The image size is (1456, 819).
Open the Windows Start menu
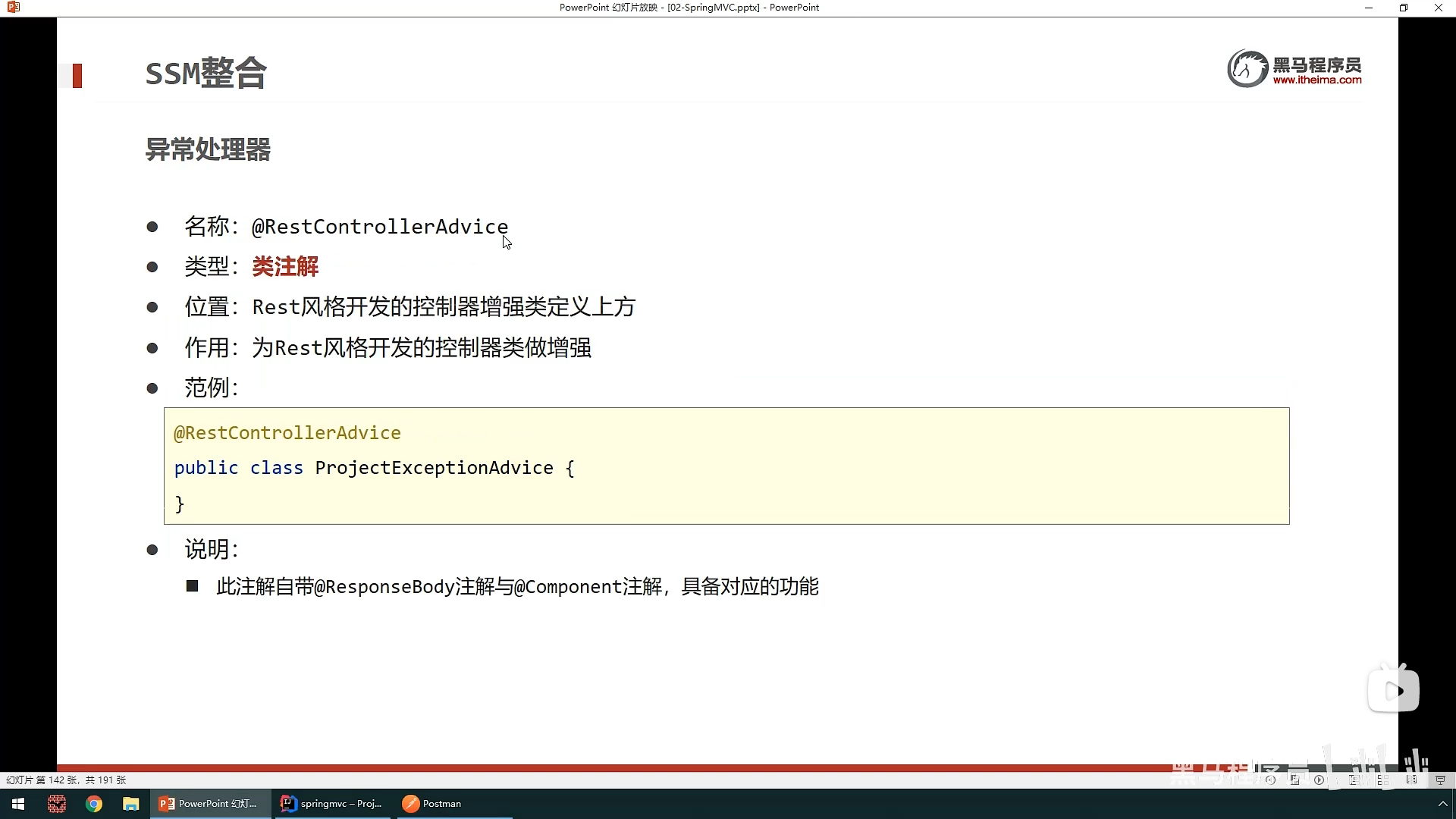(x=18, y=804)
